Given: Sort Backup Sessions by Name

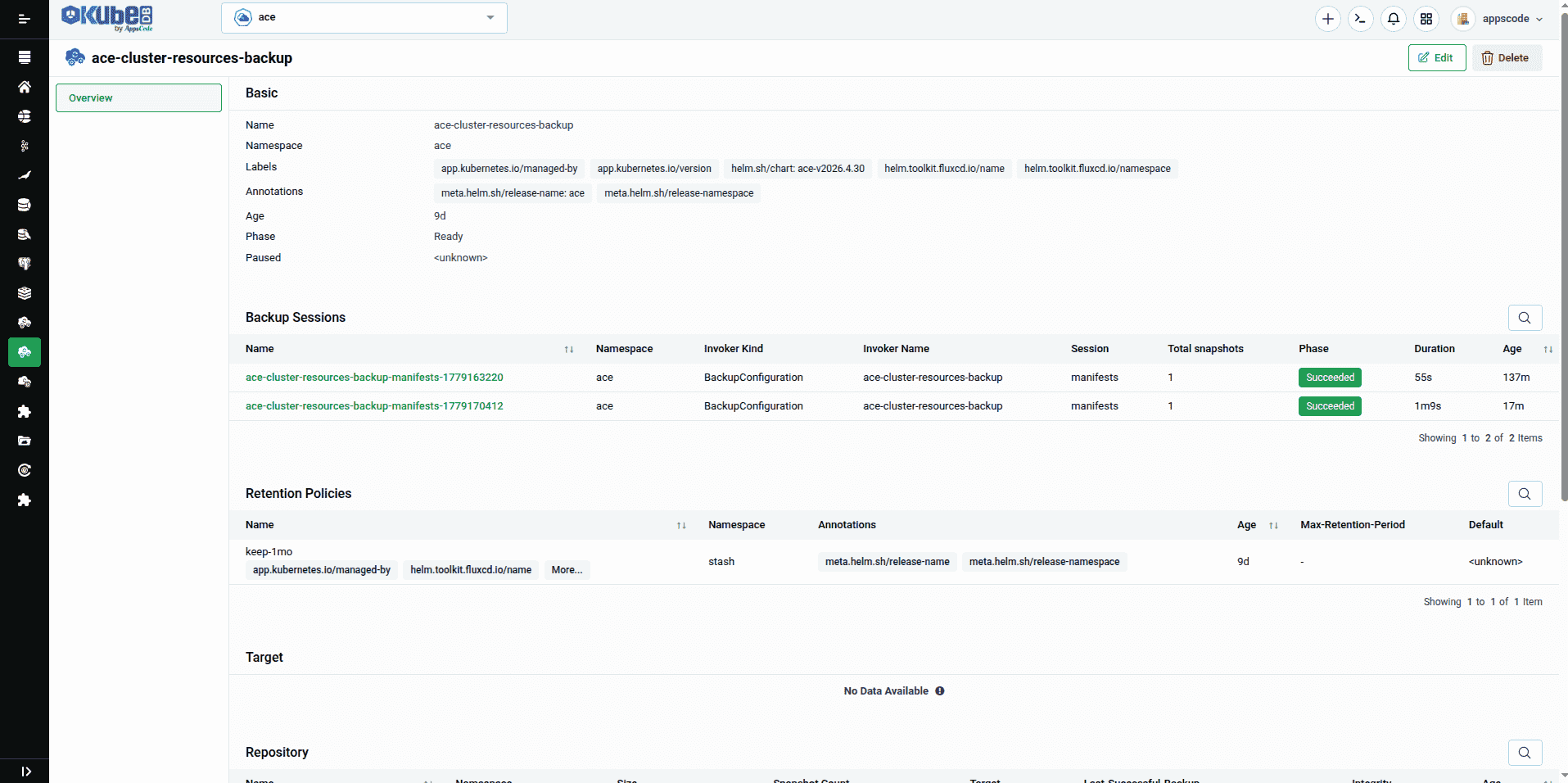Looking at the screenshot, I should (569, 350).
